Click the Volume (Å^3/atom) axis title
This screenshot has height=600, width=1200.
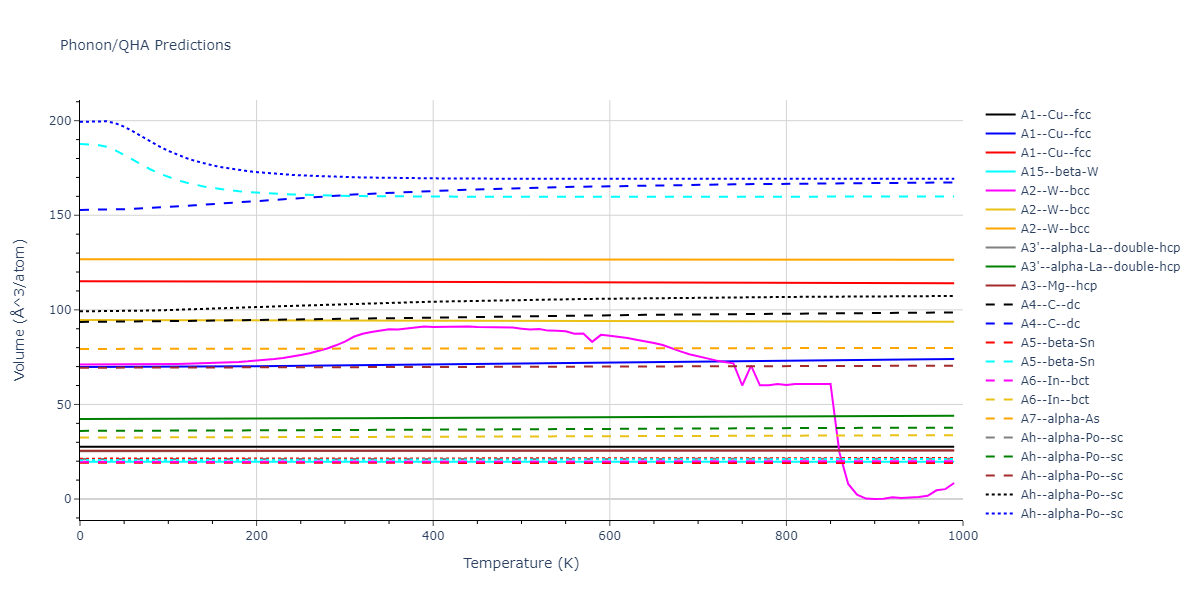click(x=20, y=310)
